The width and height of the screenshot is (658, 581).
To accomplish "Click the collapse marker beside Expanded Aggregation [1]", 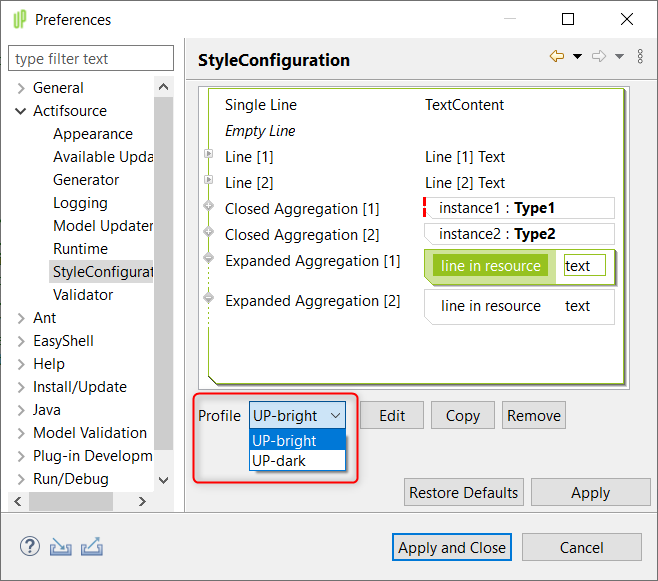I will (x=208, y=258).
